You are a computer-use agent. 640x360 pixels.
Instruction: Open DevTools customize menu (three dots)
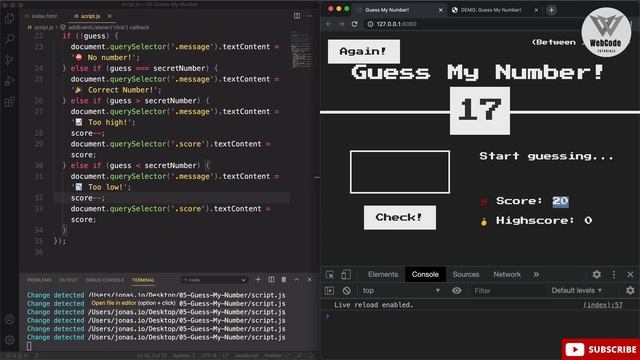(x=613, y=275)
